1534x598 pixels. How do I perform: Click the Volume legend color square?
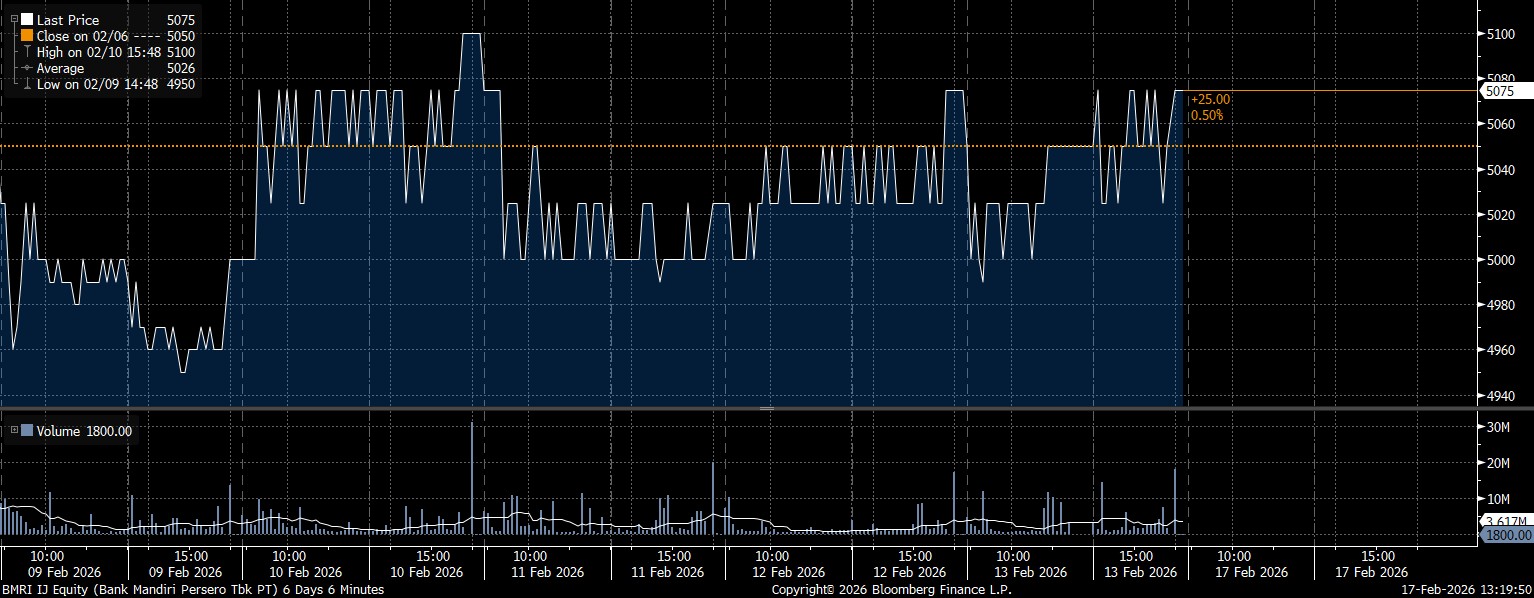[27, 431]
